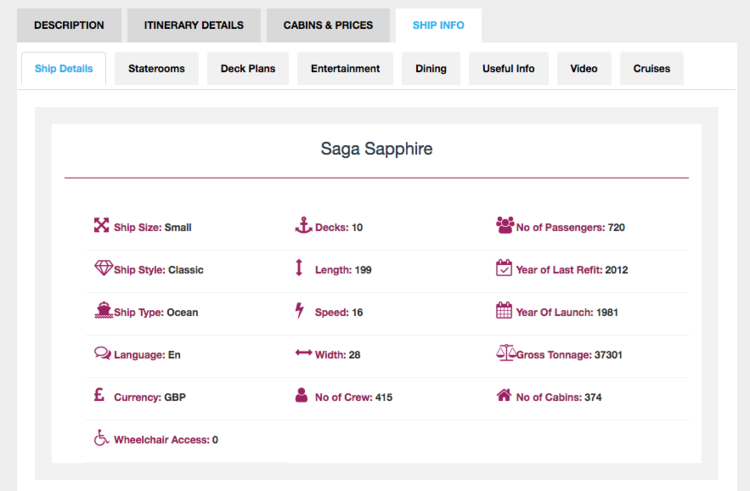Click the 'Ship Style: Classic' text

[158, 270]
